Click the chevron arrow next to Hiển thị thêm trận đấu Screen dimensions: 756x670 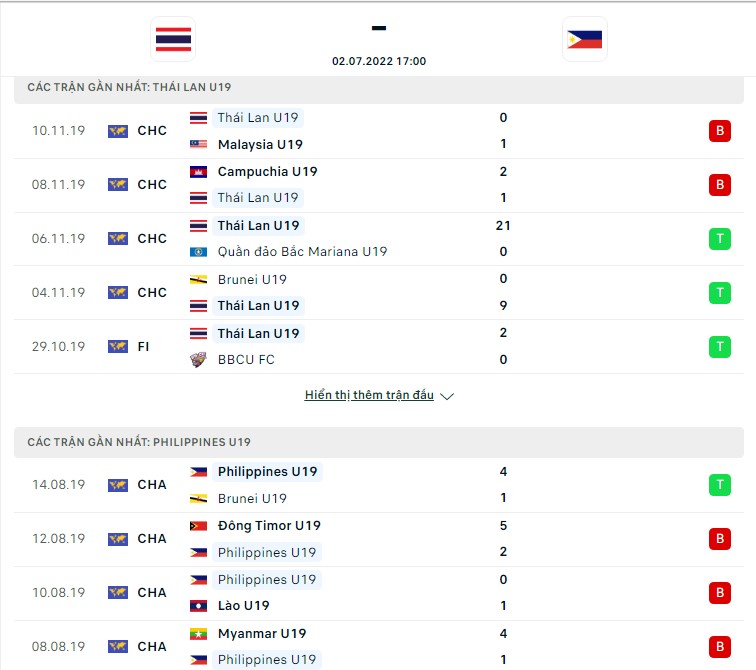[447, 396]
